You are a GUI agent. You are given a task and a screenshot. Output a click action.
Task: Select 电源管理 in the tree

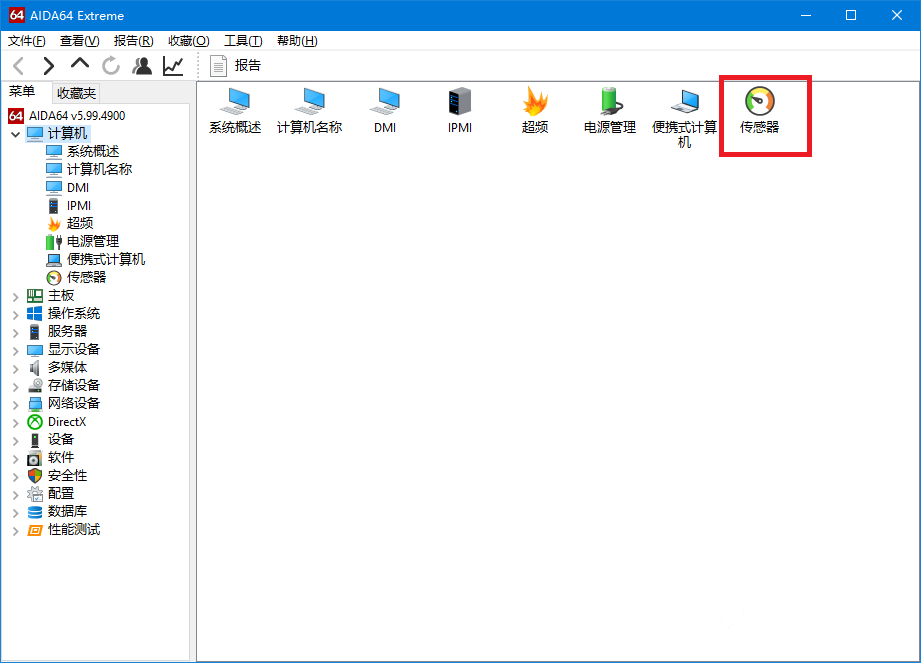93,241
